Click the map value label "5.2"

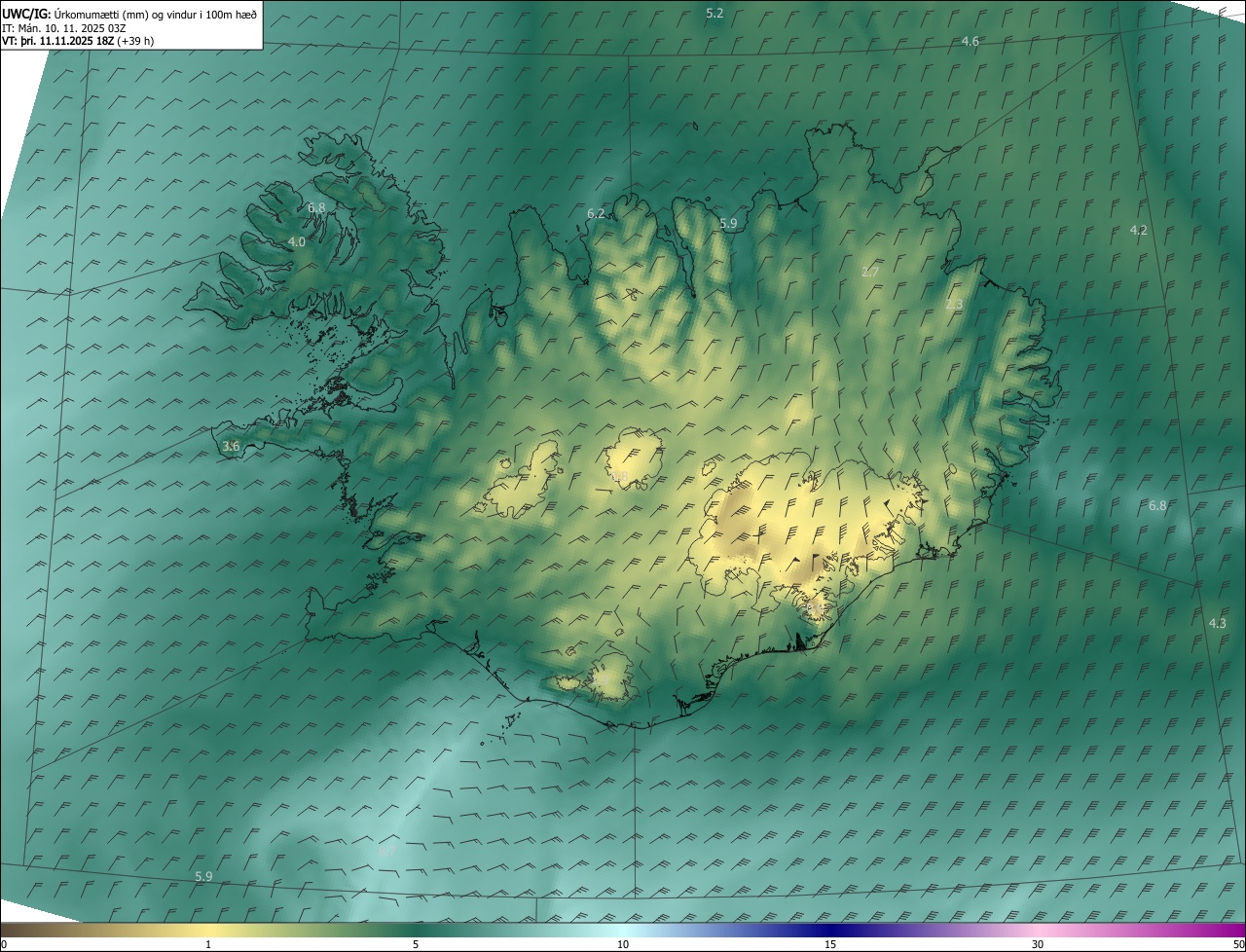pyautogui.click(x=715, y=13)
